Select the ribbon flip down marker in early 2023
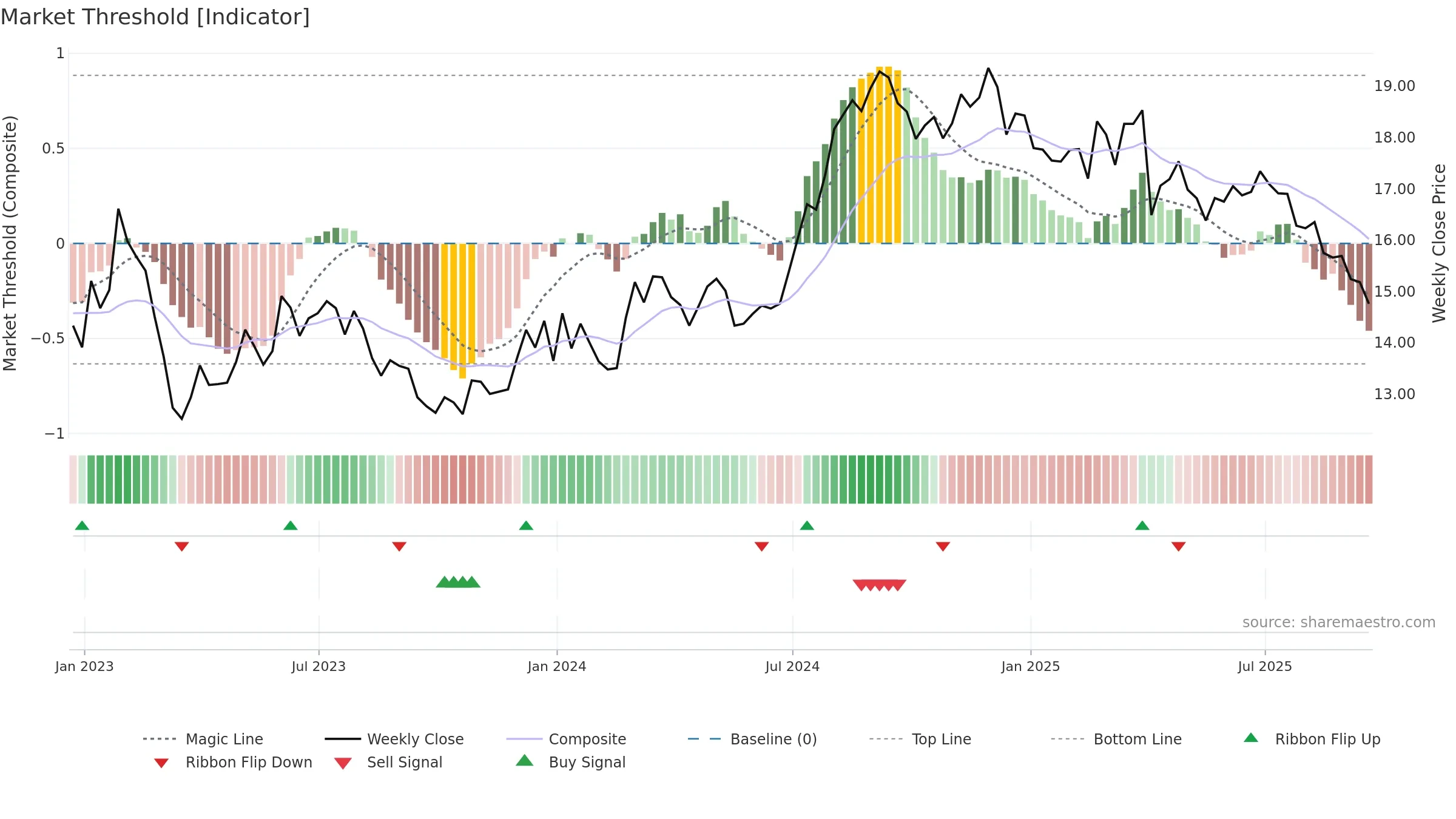The image size is (1456, 819). 181,547
